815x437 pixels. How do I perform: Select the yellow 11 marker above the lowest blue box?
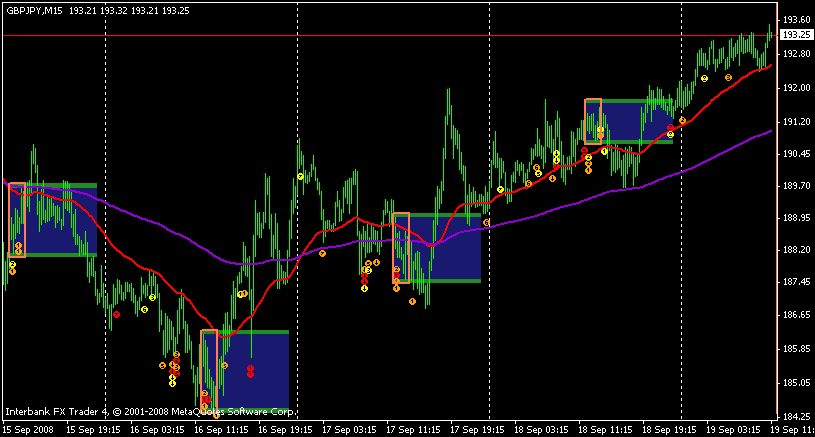(x=242, y=294)
